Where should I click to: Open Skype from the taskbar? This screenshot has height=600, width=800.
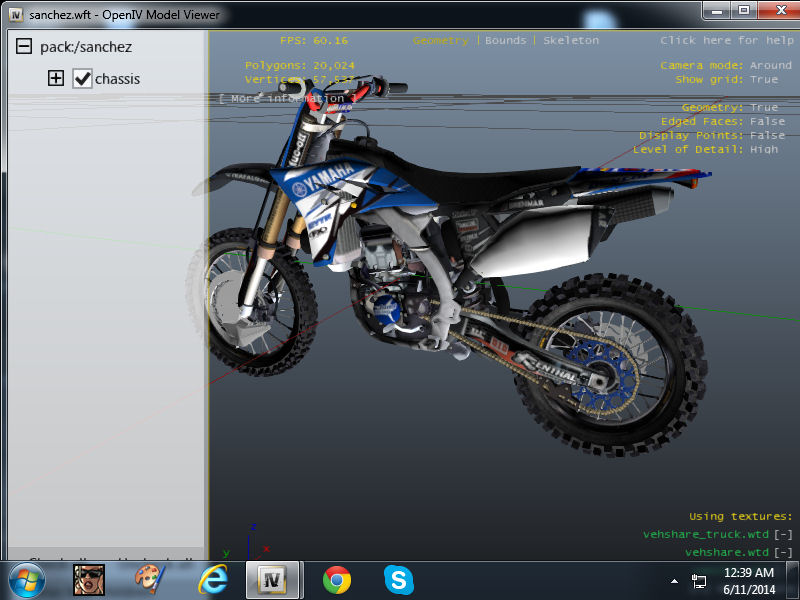[x=398, y=580]
